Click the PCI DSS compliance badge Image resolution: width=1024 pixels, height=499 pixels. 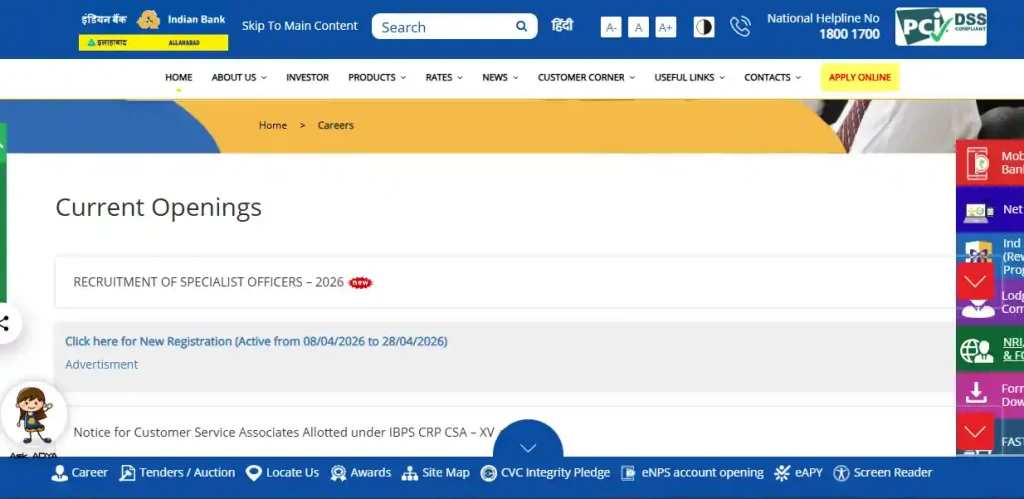[940, 27]
